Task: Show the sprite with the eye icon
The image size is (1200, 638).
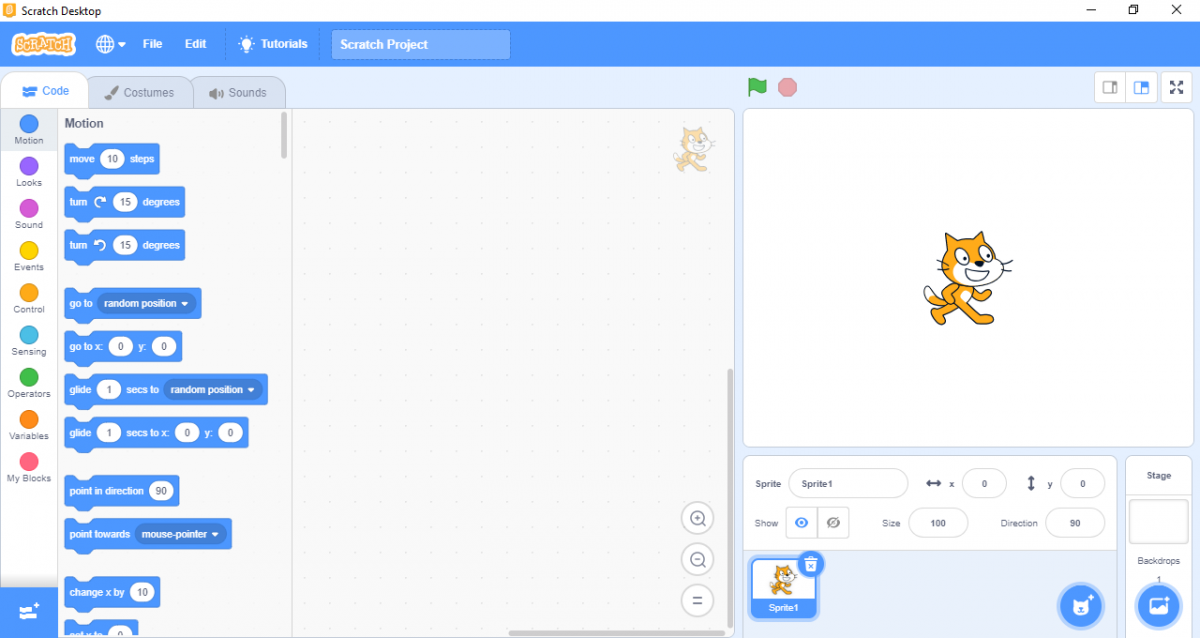Action: pyautogui.click(x=801, y=523)
